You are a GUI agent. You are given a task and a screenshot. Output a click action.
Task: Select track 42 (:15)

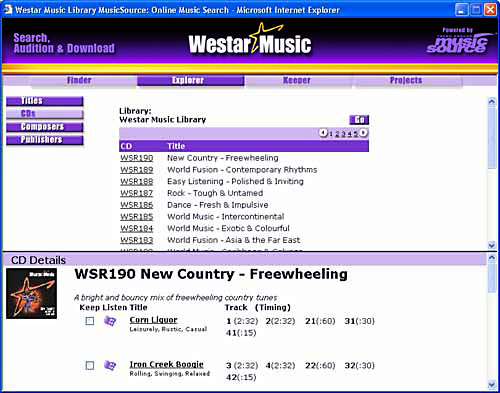(241, 377)
